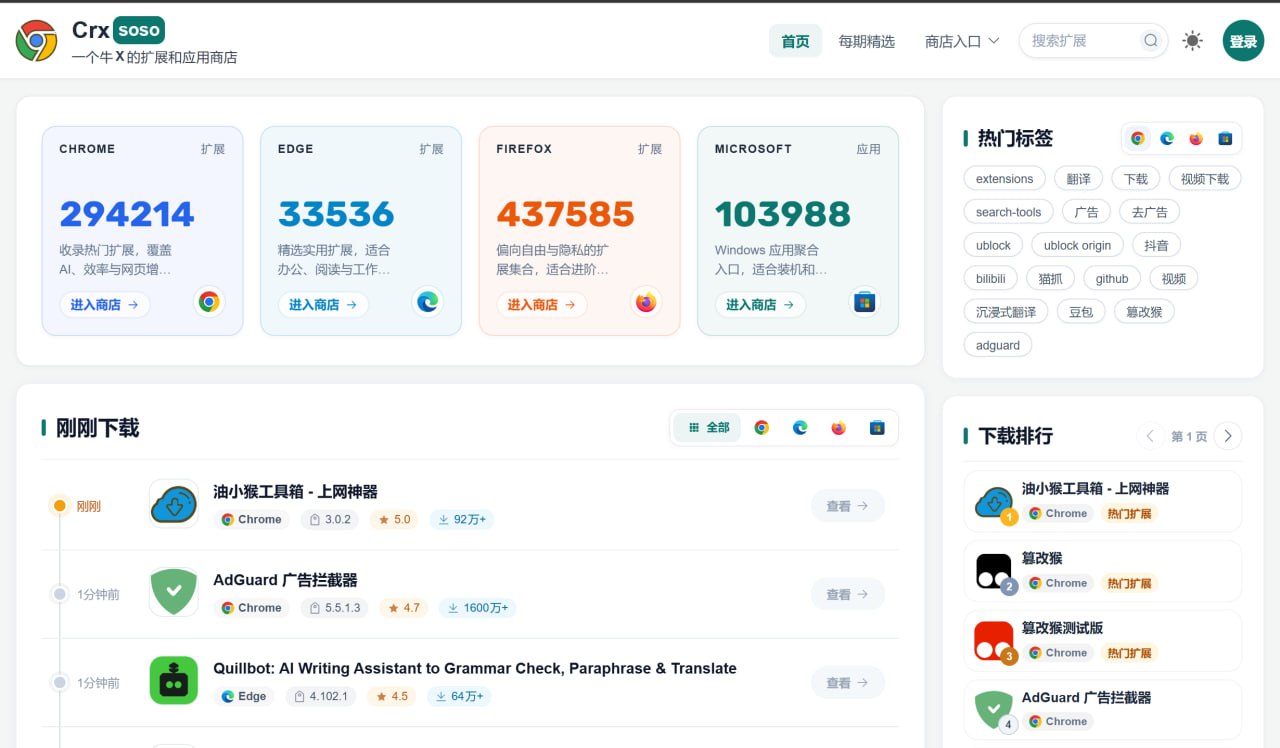Go to next page of 下载排行
The height and width of the screenshot is (748, 1280).
point(1228,436)
